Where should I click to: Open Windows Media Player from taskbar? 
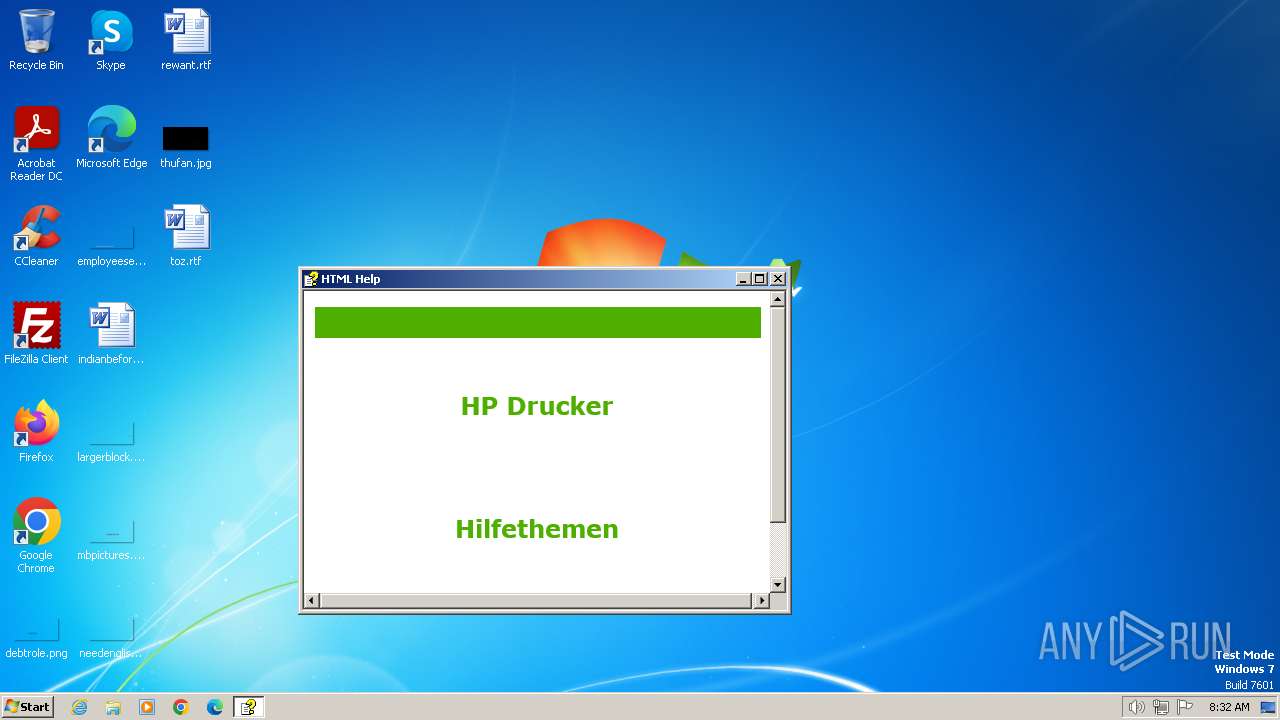click(x=147, y=707)
